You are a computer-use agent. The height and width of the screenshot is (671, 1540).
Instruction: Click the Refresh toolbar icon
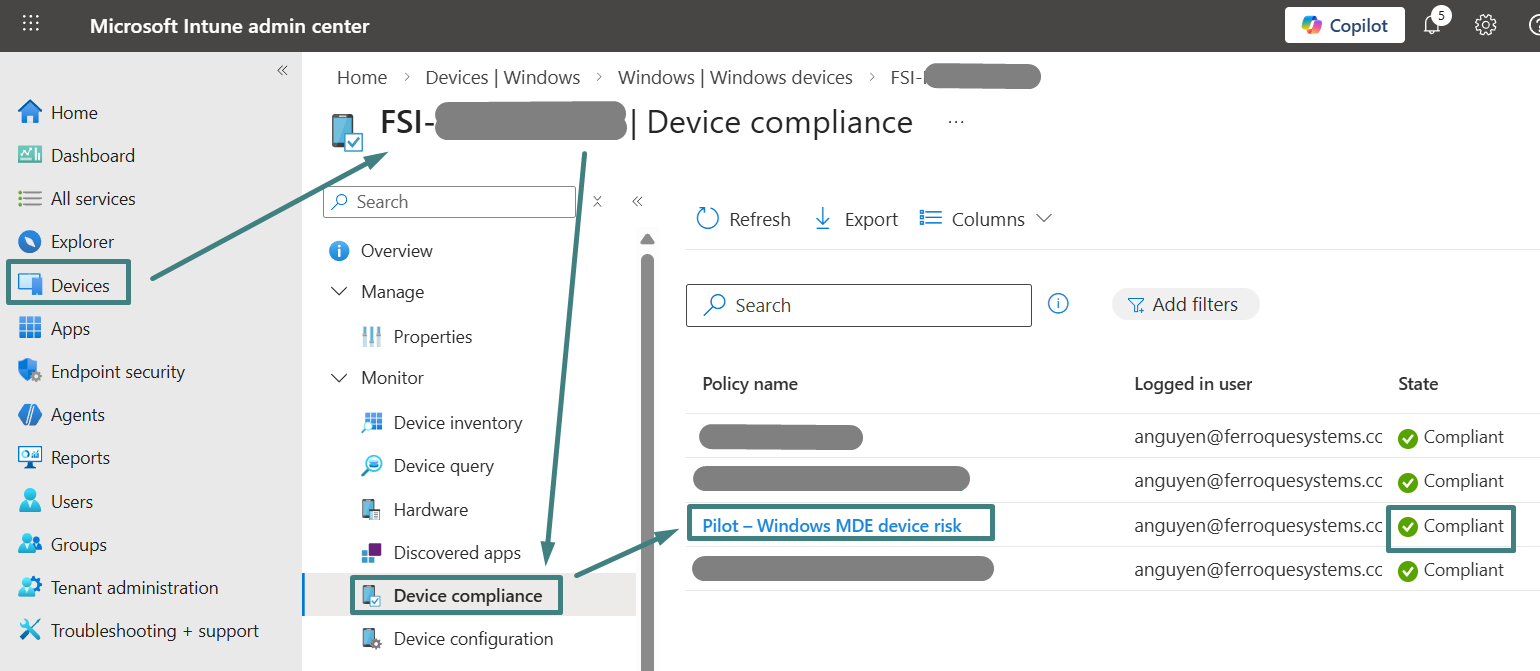(708, 219)
